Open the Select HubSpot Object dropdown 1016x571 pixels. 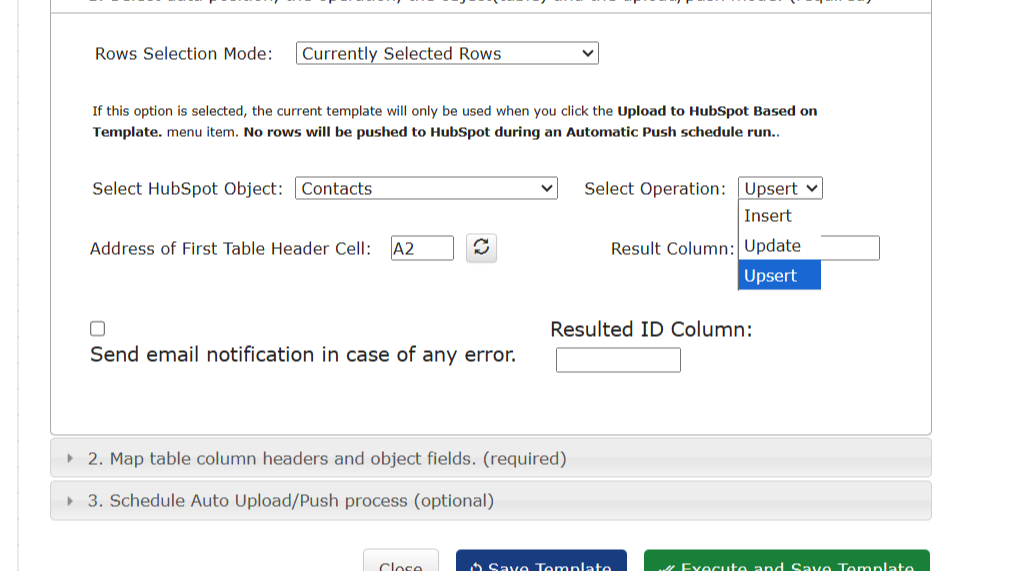pyautogui.click(x=426, y=189)
